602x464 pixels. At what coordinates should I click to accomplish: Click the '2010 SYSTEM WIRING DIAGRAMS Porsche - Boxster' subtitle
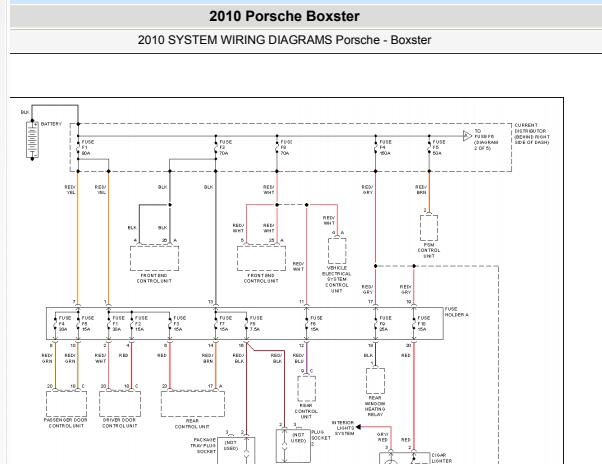pyautogui.click(x=284, y=40)
